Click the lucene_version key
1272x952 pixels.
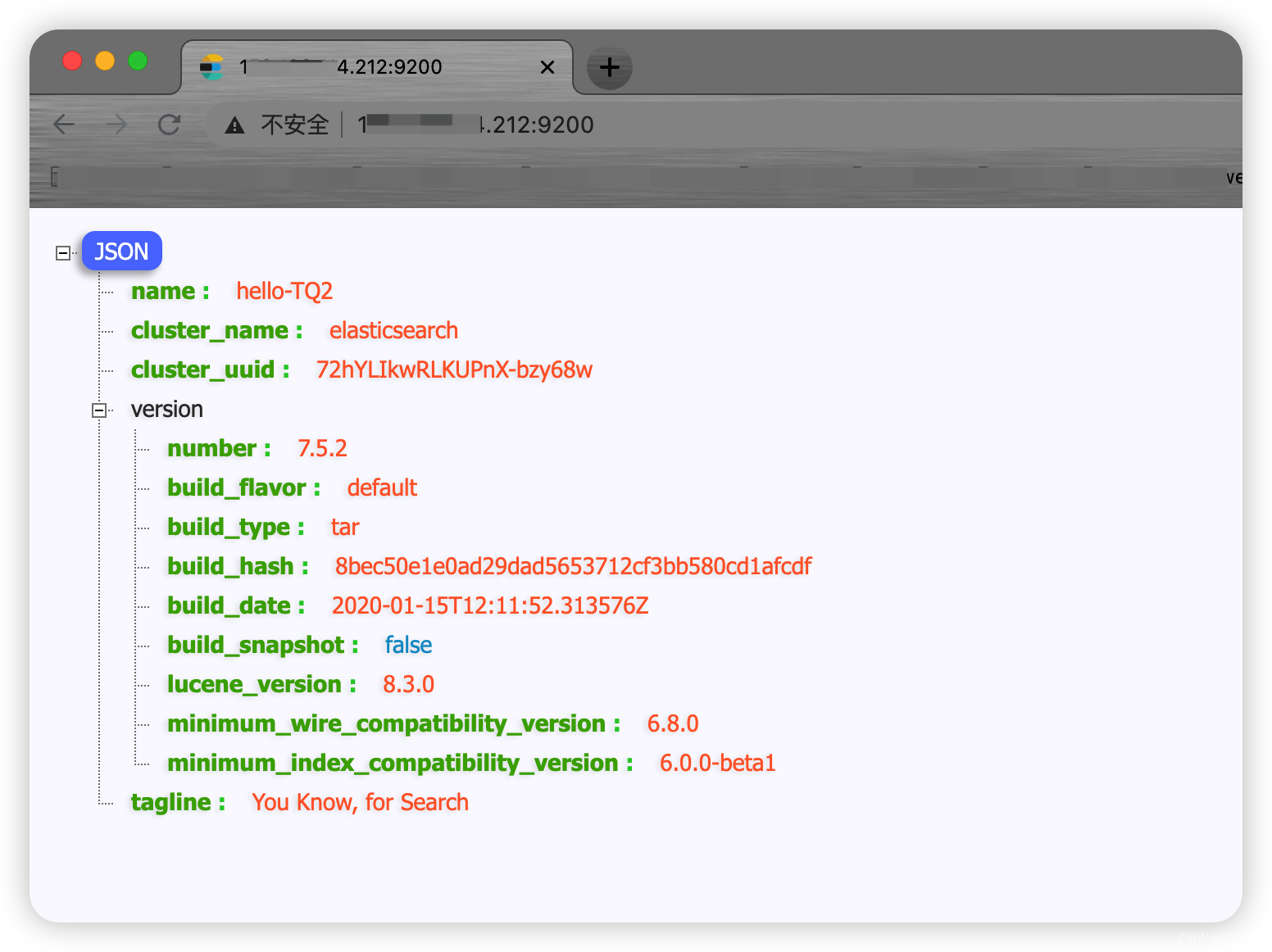[x=261, y=684]
